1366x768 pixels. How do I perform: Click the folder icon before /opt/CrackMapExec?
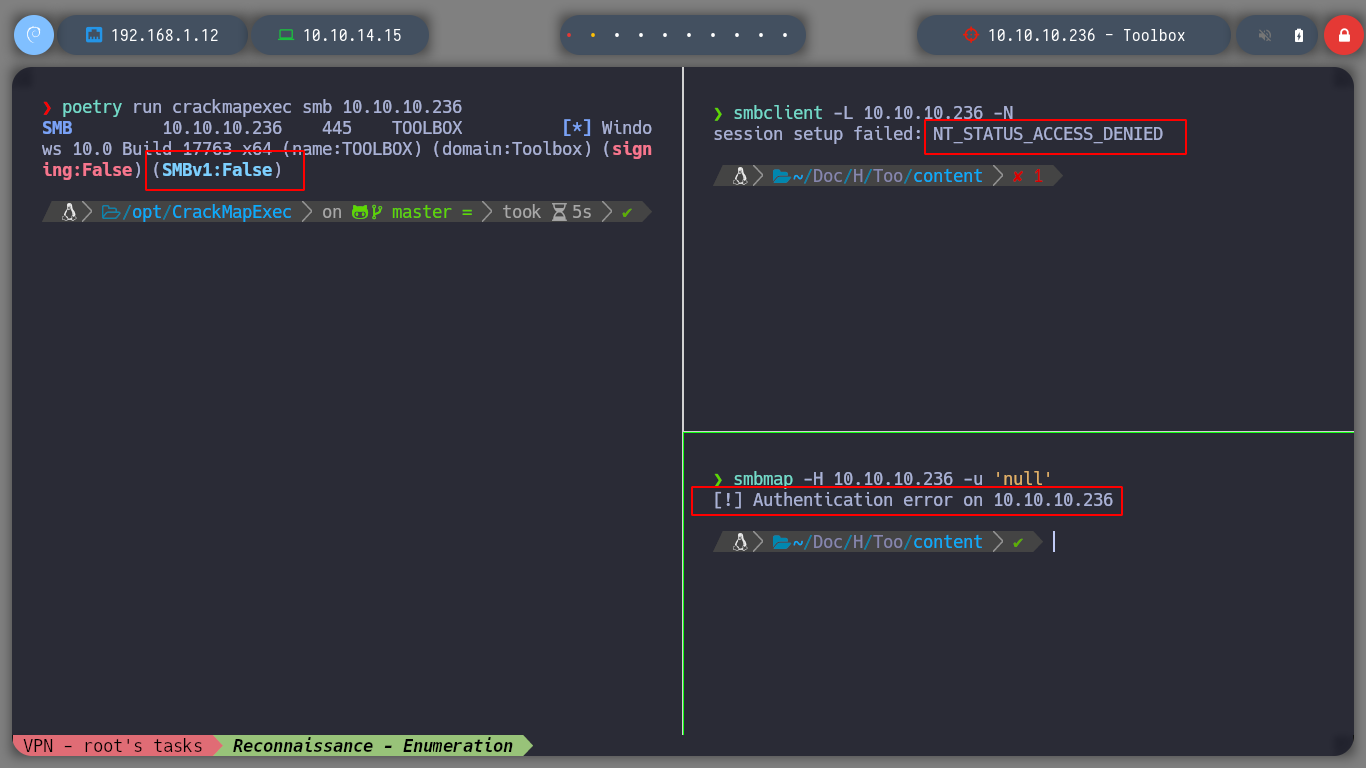coord(110,212)
